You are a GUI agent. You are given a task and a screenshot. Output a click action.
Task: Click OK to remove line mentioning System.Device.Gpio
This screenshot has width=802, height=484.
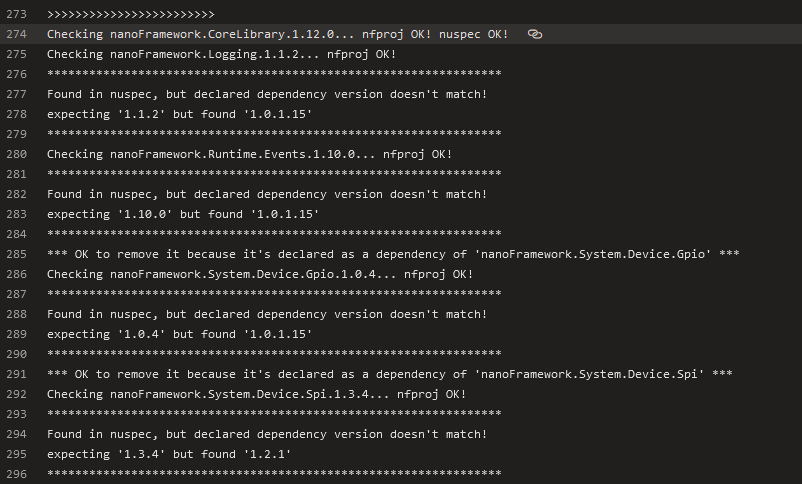click(393, 254)
